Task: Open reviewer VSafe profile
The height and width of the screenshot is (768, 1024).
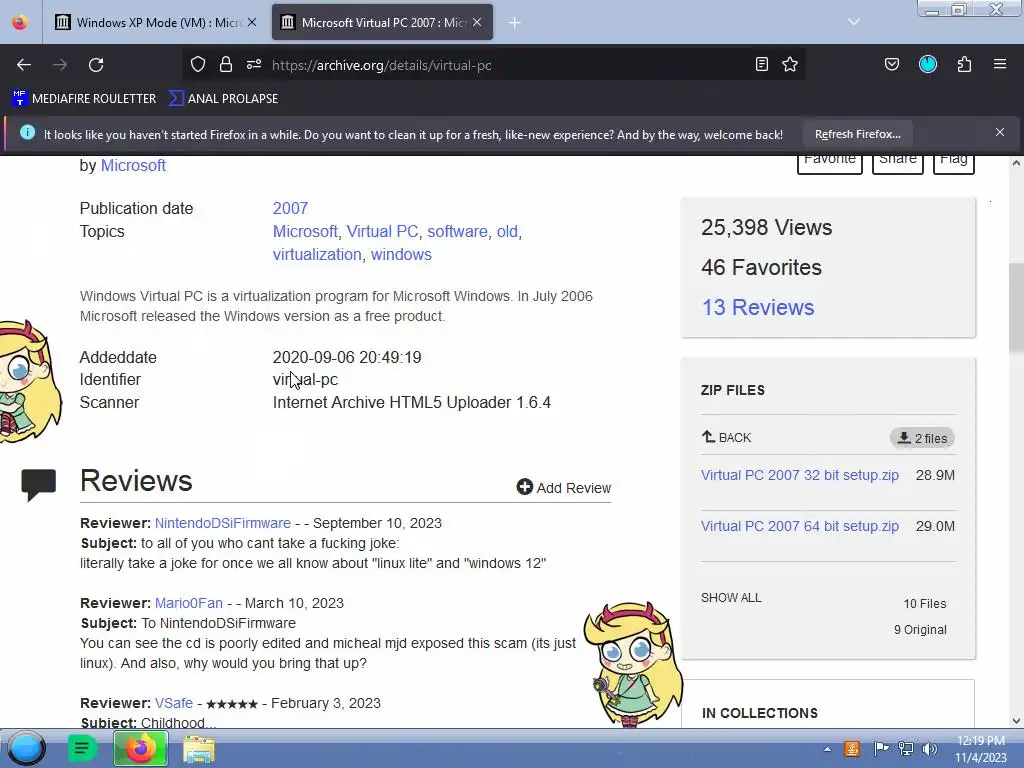Action: point(174,703)
